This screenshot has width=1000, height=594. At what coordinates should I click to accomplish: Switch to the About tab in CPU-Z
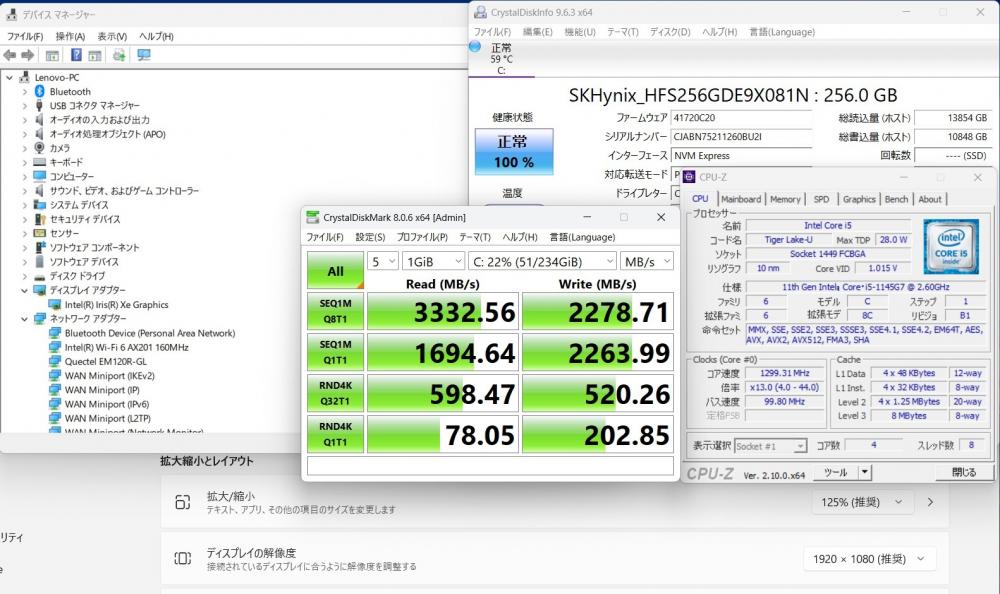930,199
